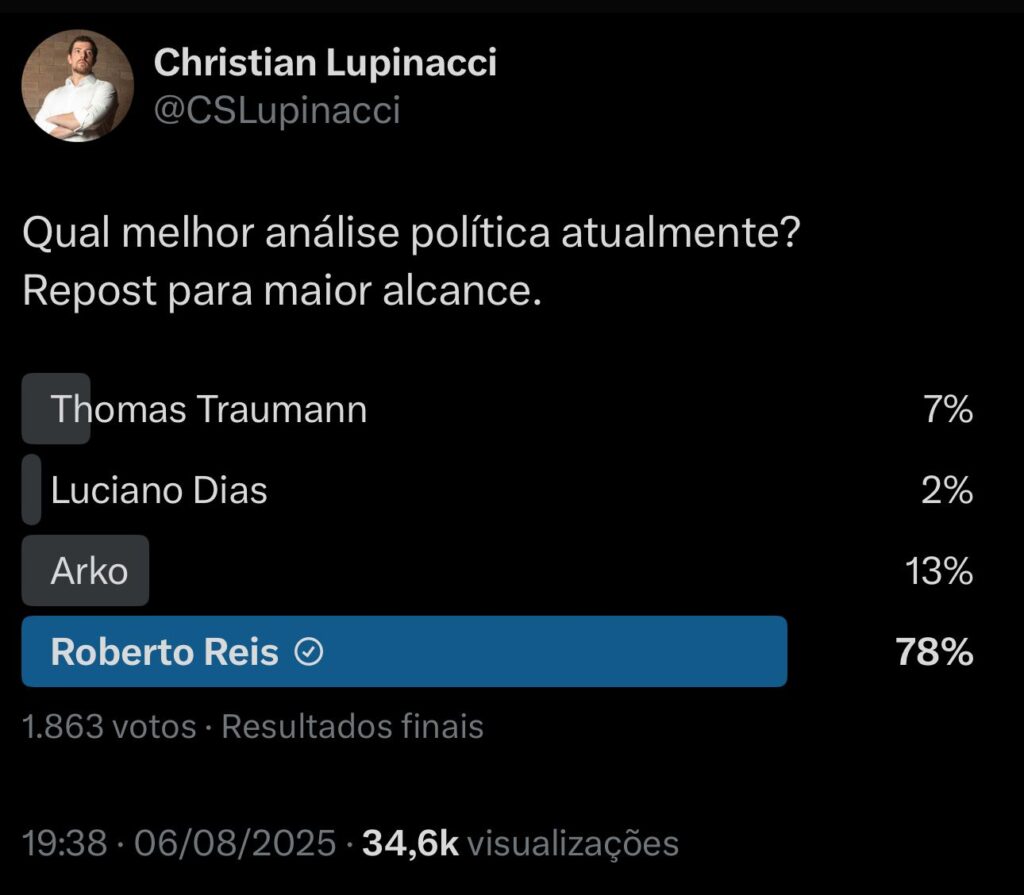Click the 7% result percentage
1024x895 pixels.
coord(947,409)
